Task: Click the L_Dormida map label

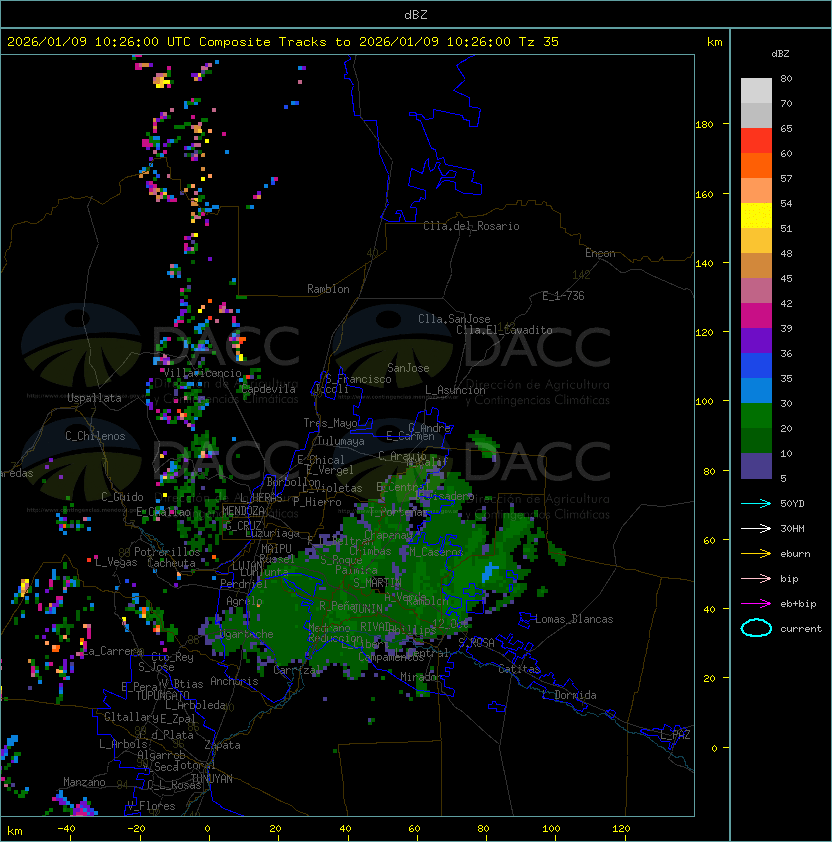Action: click(569, 695)
